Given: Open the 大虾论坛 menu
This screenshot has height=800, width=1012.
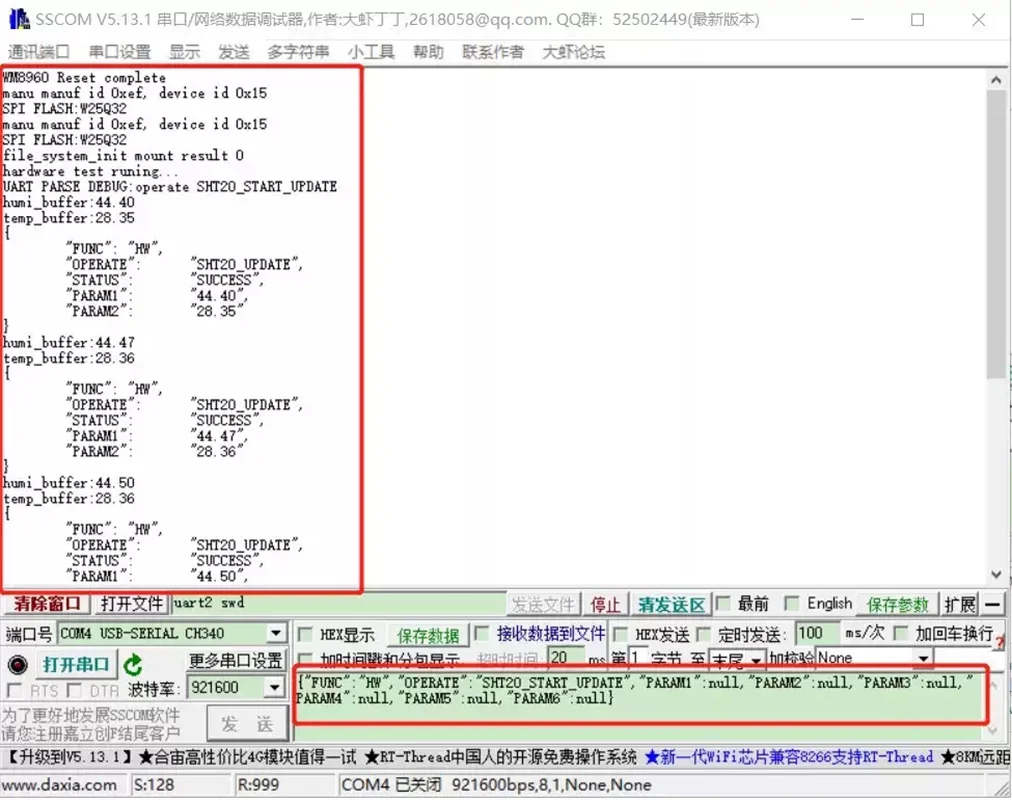Looking at the screenshot, I should click(574, 52).
